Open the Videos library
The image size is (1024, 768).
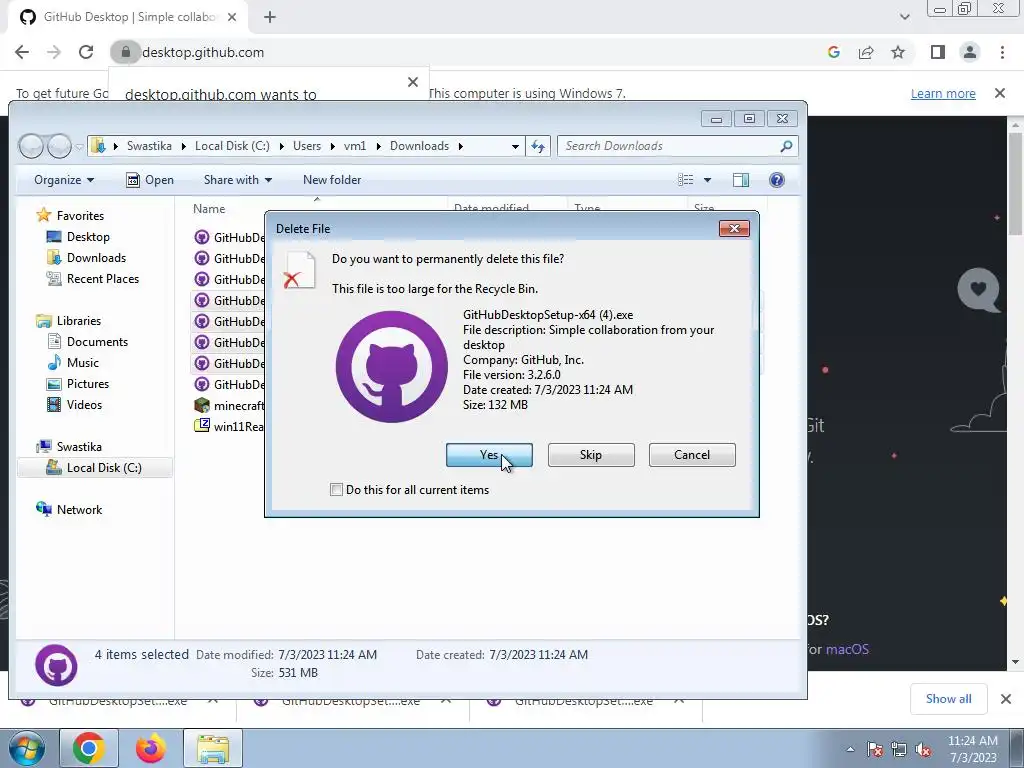[x=84, y=405]
